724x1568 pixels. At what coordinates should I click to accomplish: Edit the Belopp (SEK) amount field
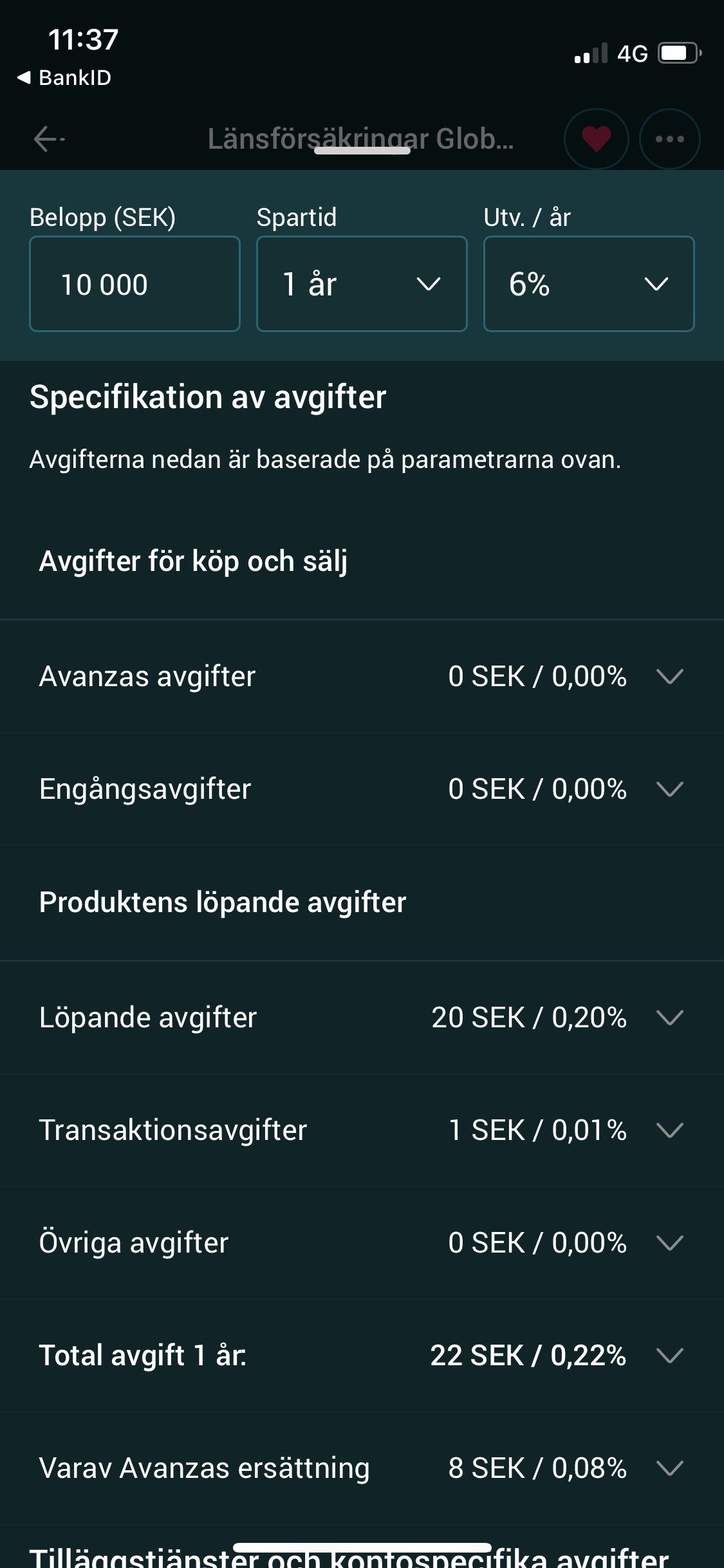coord(135,284)
